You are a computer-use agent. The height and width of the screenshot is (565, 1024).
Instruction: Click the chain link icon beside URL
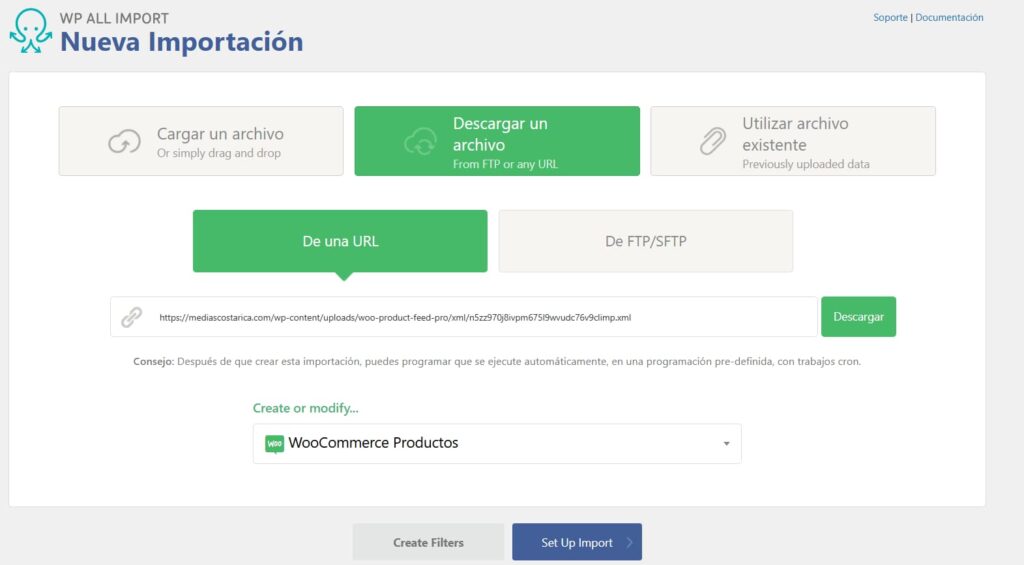pyautogui.click(x=132, y=317)
